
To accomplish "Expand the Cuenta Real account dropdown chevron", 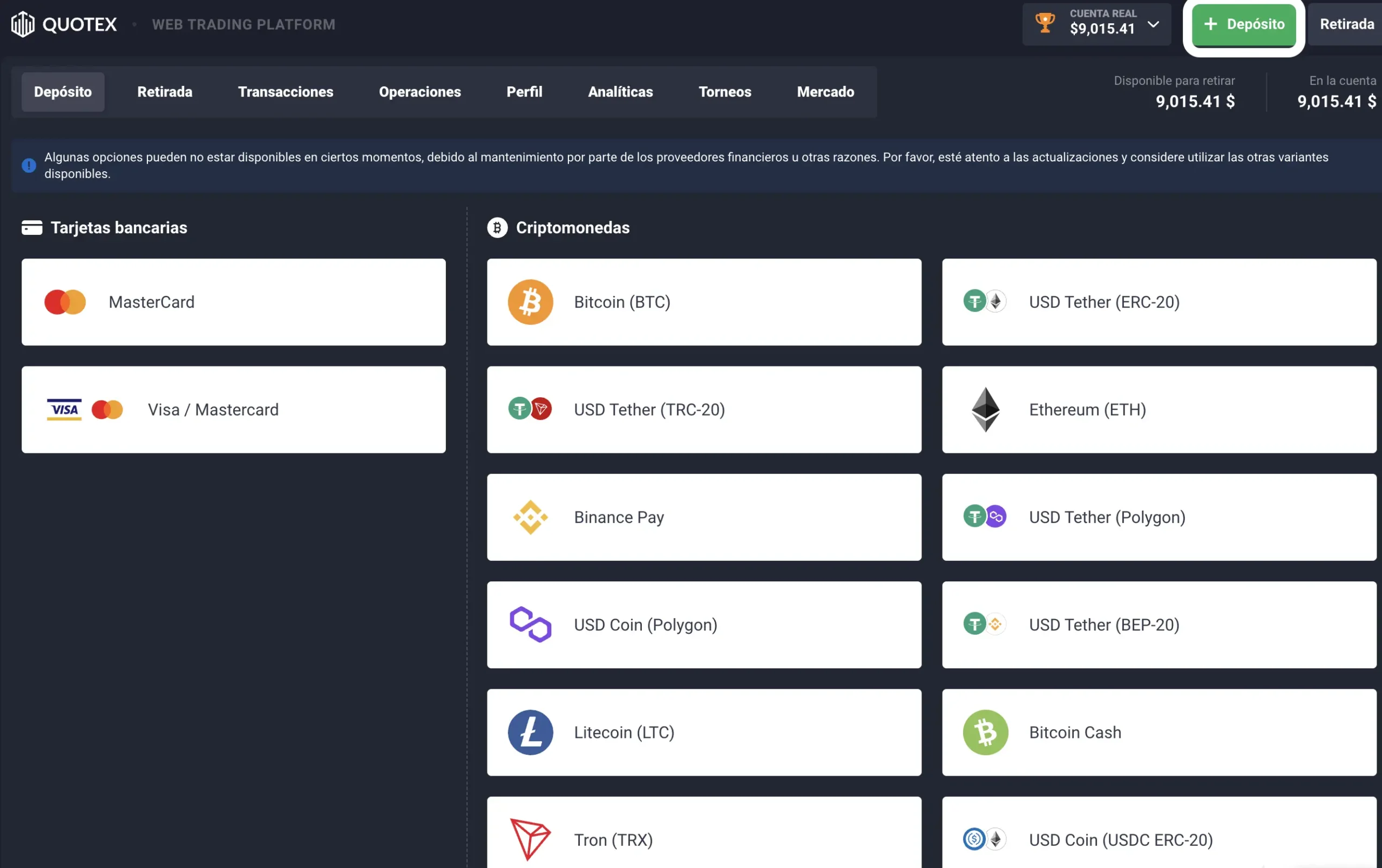I will tap(1154, 24).
